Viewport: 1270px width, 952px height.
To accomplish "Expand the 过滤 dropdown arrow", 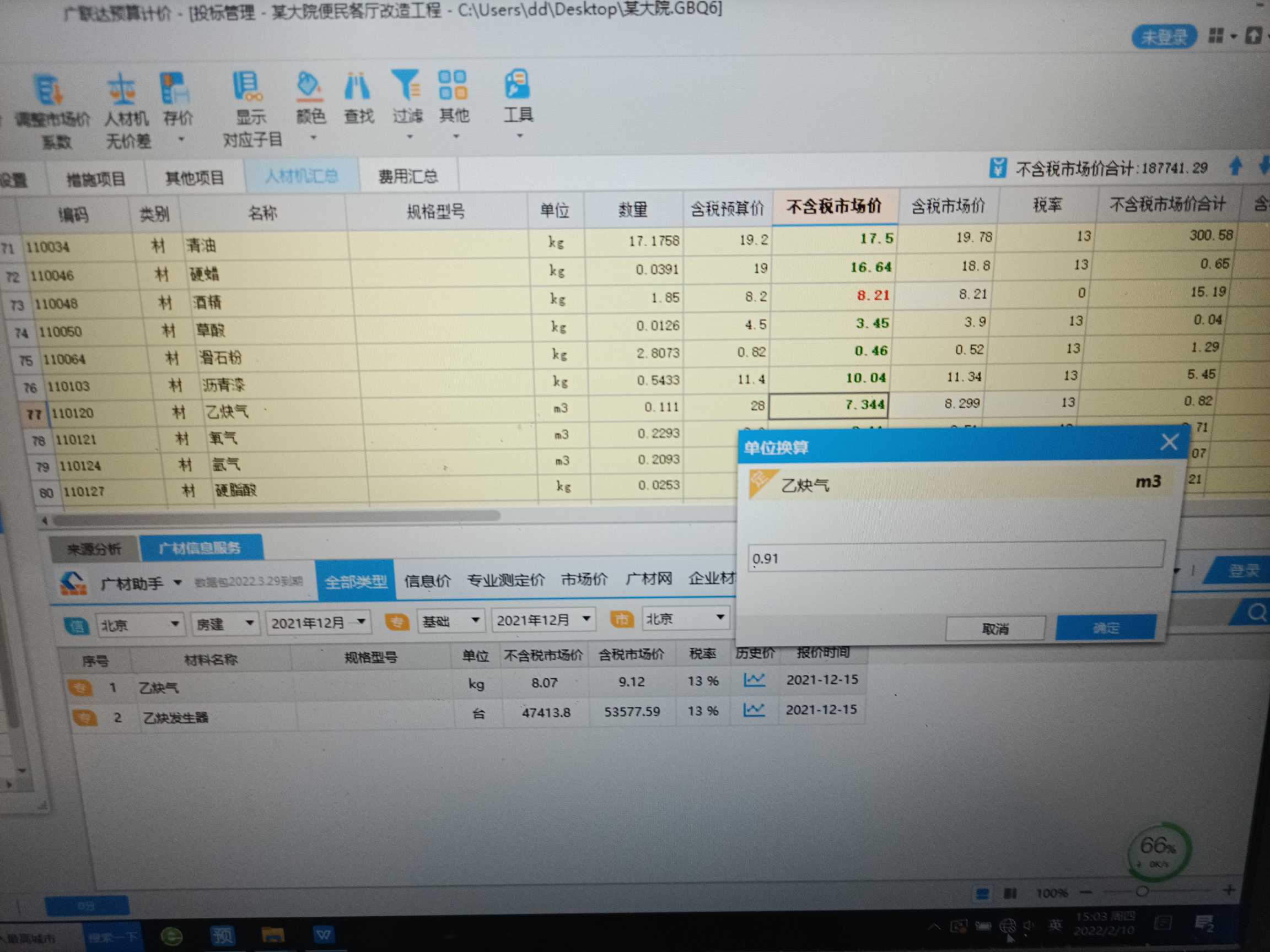I will coord(410,137).
